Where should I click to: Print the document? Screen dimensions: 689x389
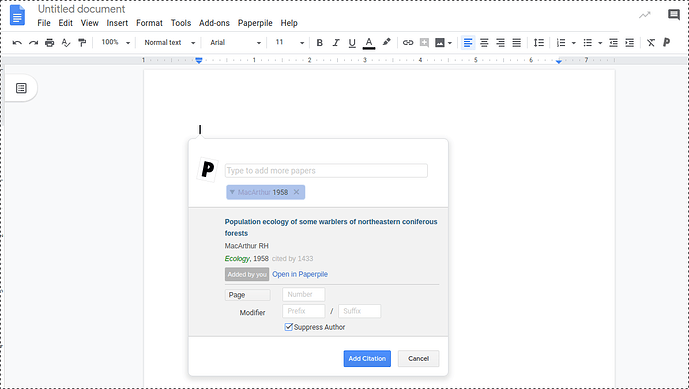50,43
